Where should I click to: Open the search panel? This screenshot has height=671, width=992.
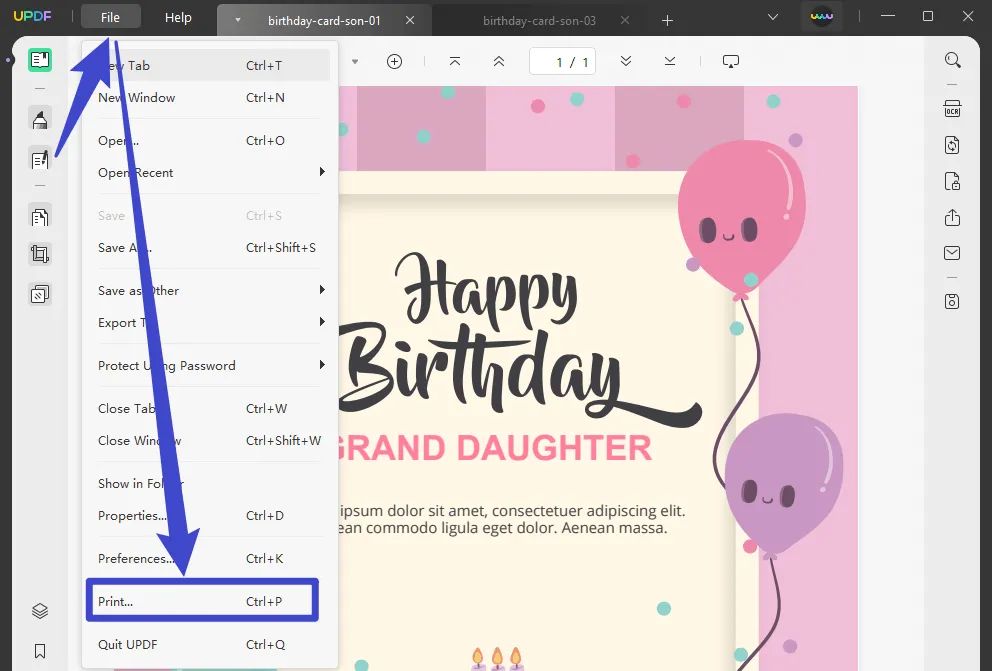(952, 59)
